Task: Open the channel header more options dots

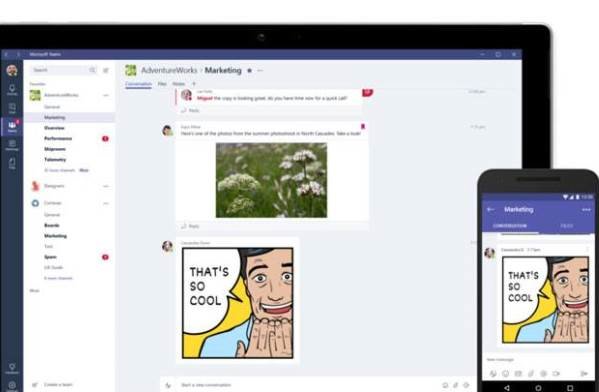Action: (x=260, y=70)
